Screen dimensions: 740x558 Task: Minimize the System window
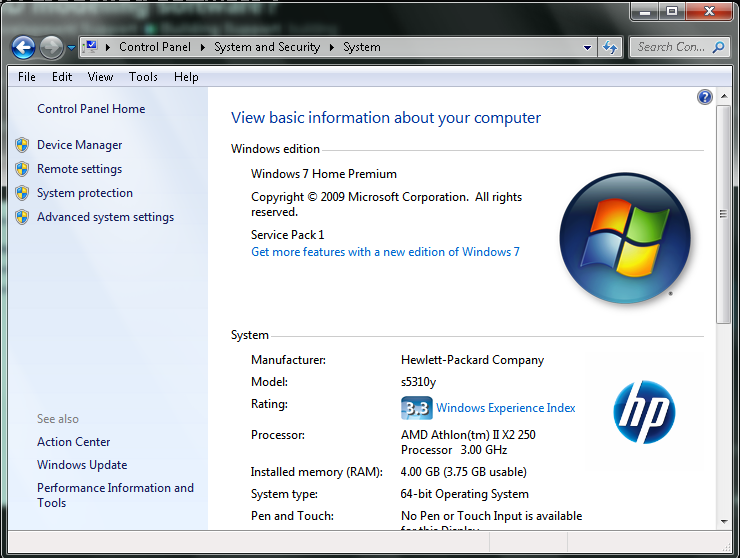click(x=645, y=11)
